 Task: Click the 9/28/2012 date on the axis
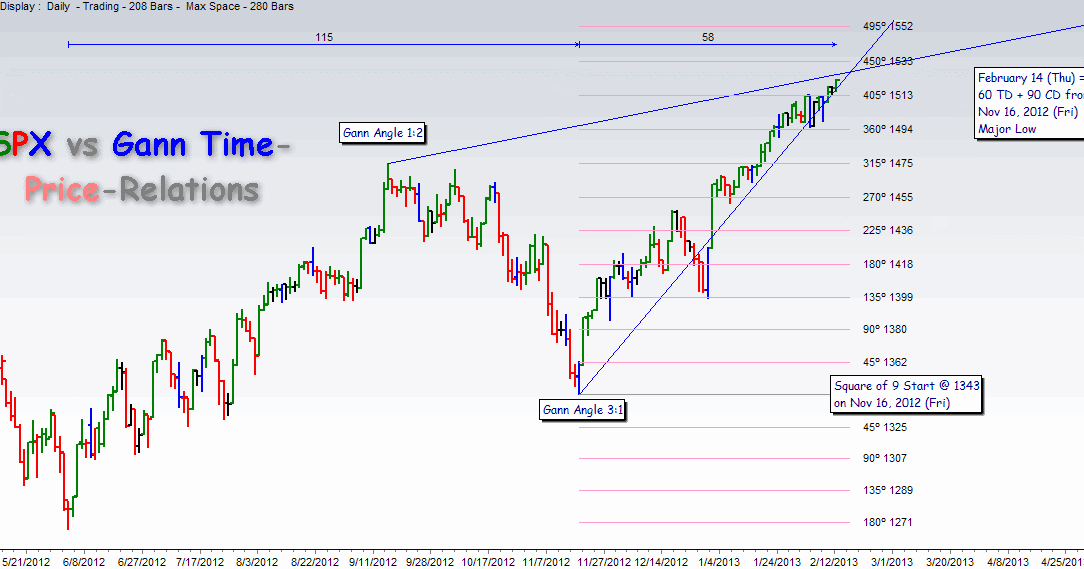click(x=430, y=561)
